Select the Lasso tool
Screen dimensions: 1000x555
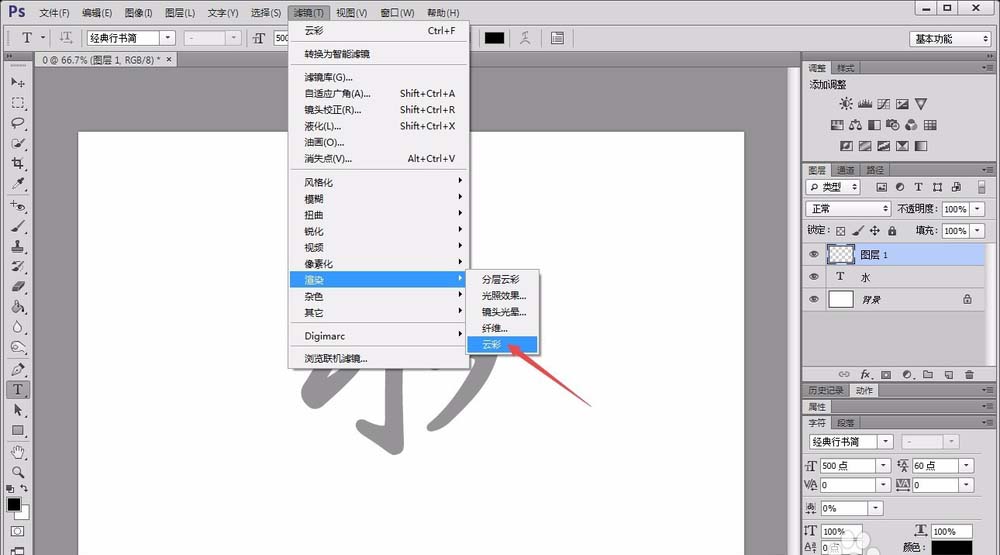(x=18, y=123)
